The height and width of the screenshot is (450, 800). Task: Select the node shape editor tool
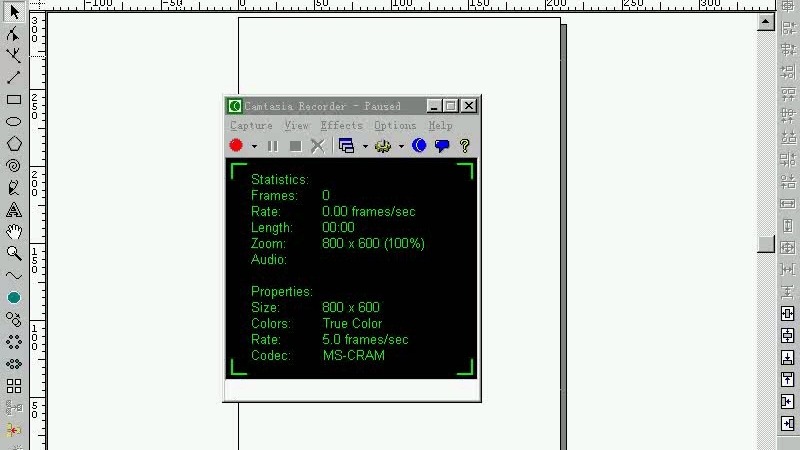click(x=14, y=34)
